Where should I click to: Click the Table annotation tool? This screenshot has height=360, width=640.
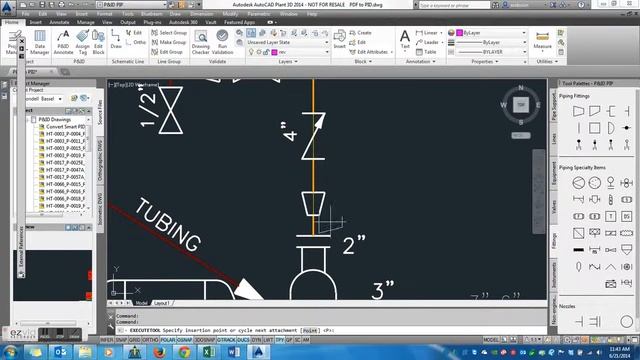point(426,52)
